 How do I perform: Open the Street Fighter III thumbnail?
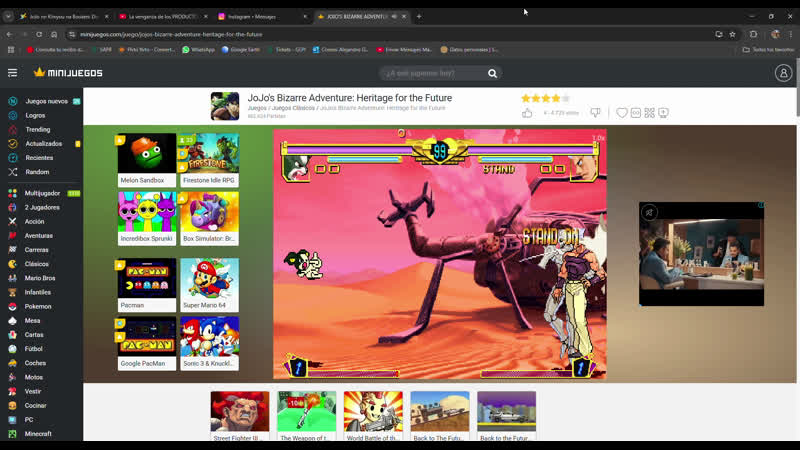point(240,416)
